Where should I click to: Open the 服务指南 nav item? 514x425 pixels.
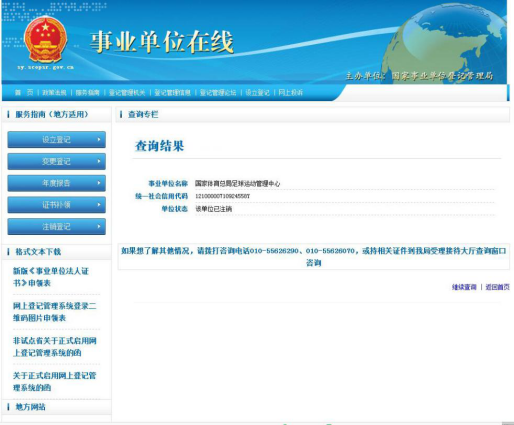(88, 92)
